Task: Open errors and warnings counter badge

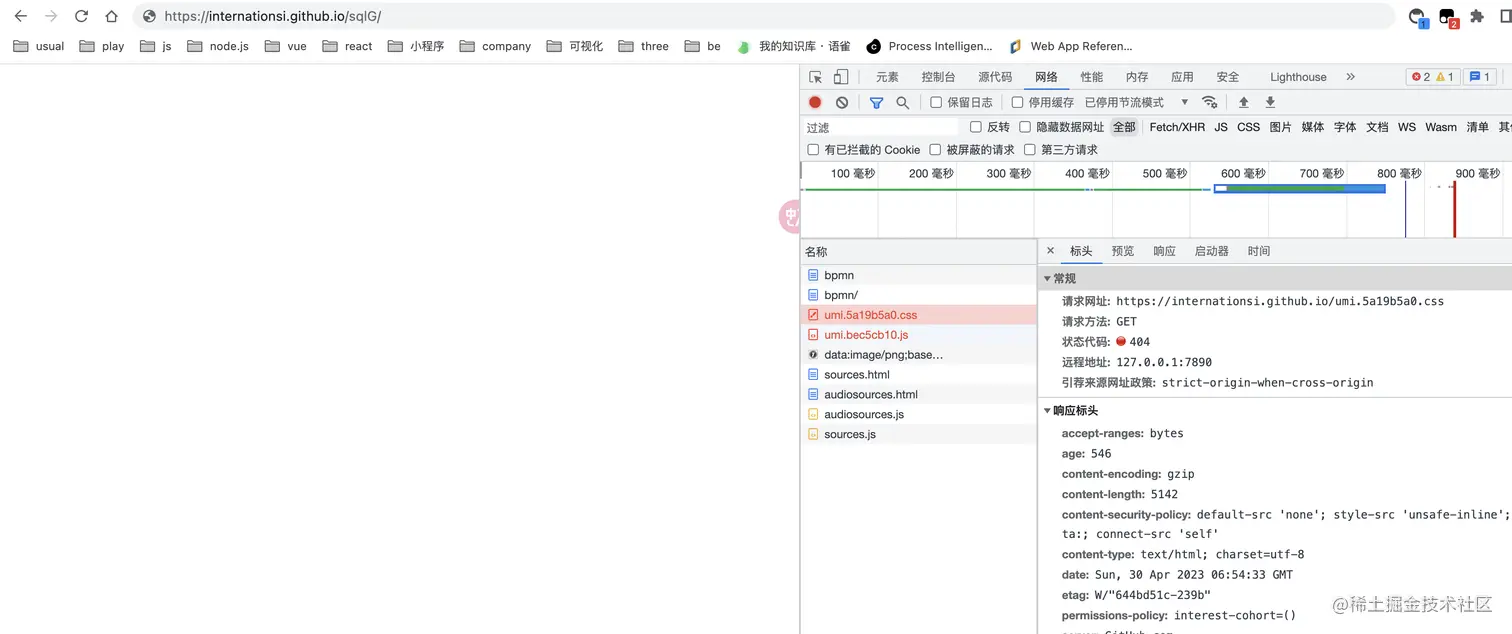Action: click(1433, 77)
